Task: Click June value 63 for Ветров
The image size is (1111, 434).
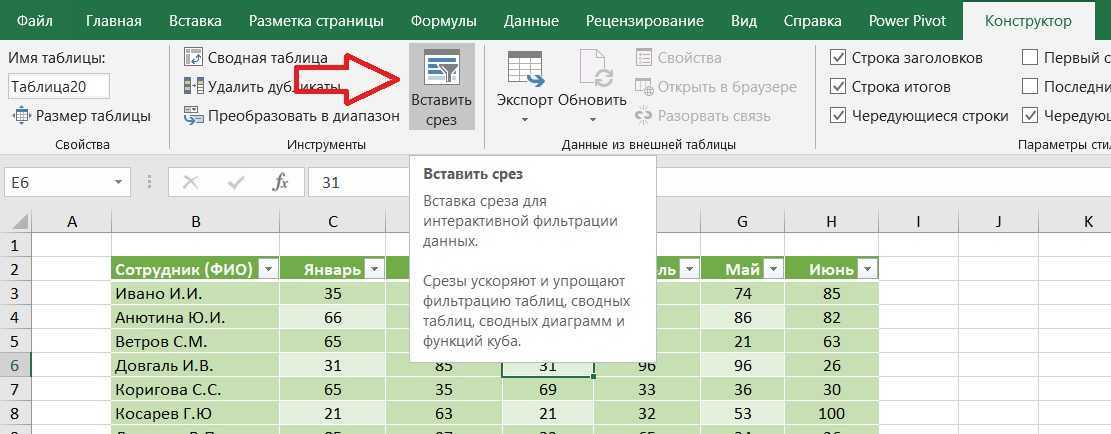Action: [832, 342]
